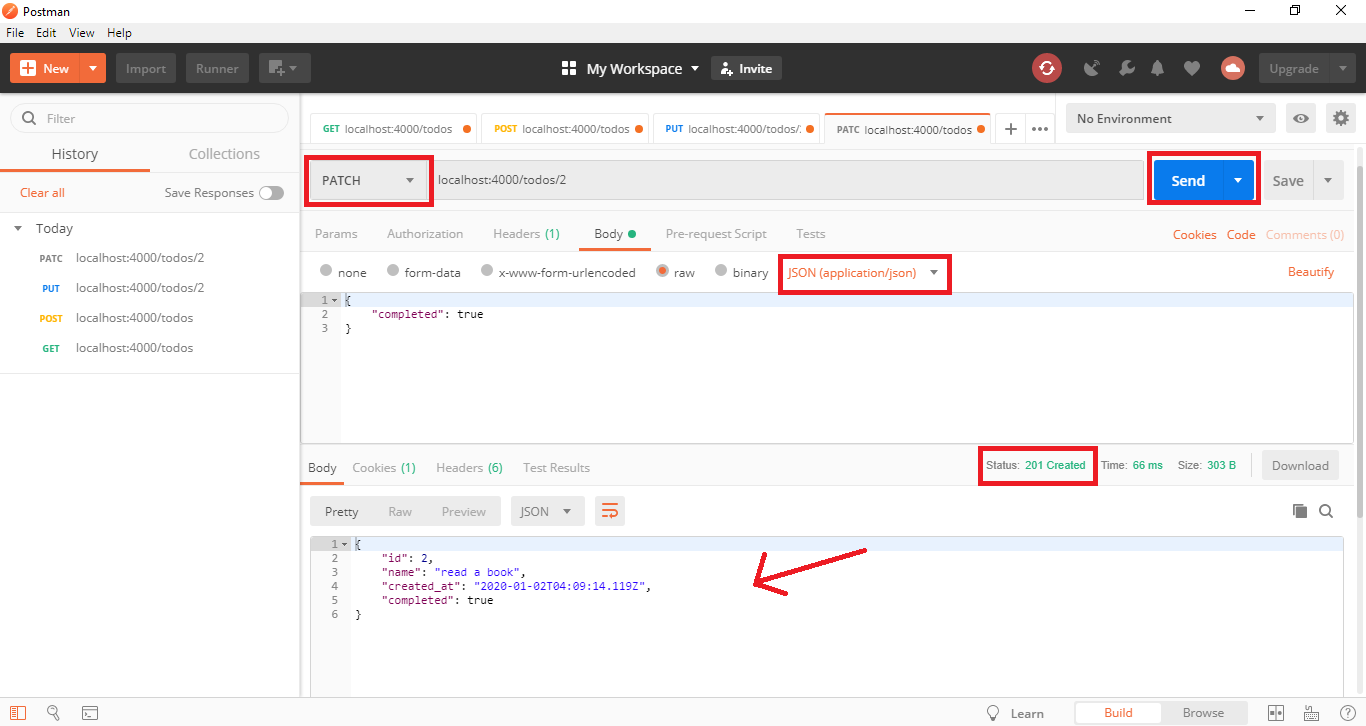Open the Postman console icon
The width and height of the screenshot is (1366, 726).
[x=90, y=713]
